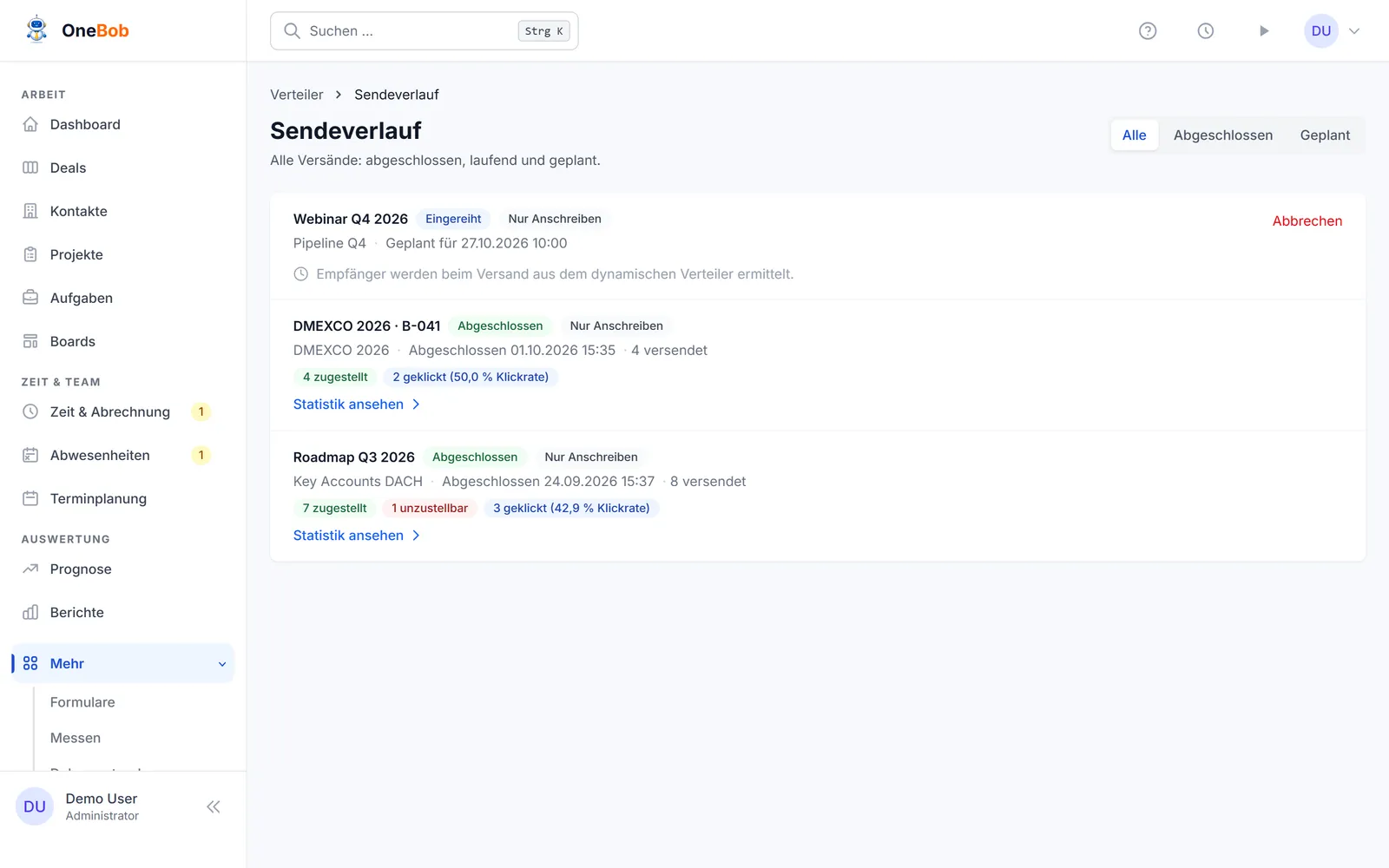Image resolution: width=1389 pixels, height=868 pixels.
Task: Open Aufgaben via its briefcase icon
Action: click(x=30, y=298)
